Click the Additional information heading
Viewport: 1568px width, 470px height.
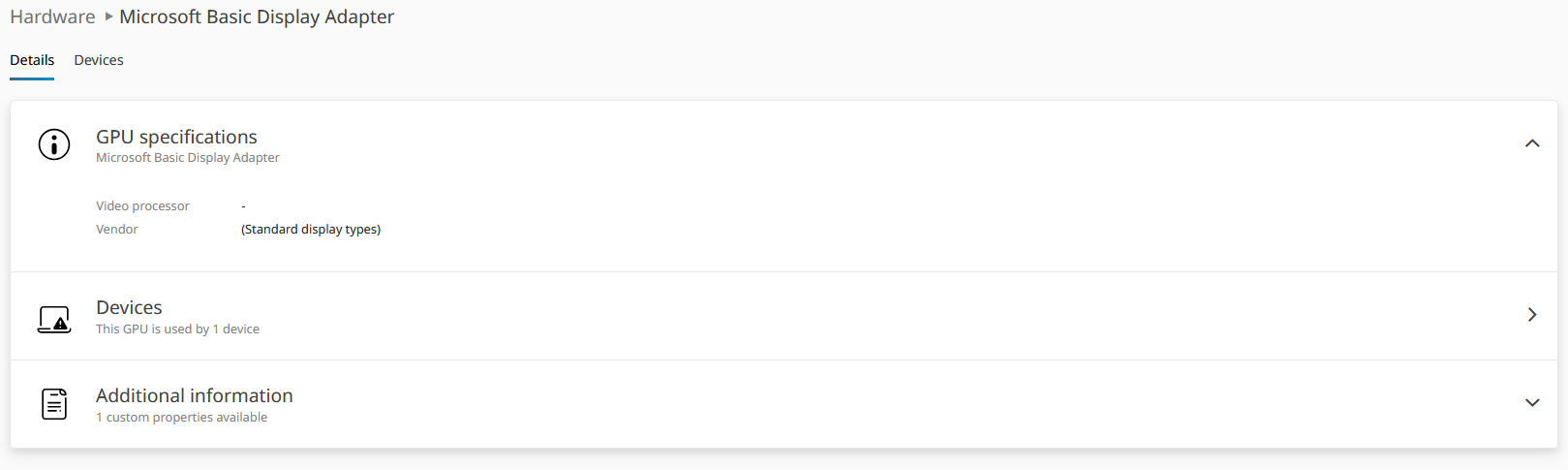pyautogui.click(x=194, y=395)
